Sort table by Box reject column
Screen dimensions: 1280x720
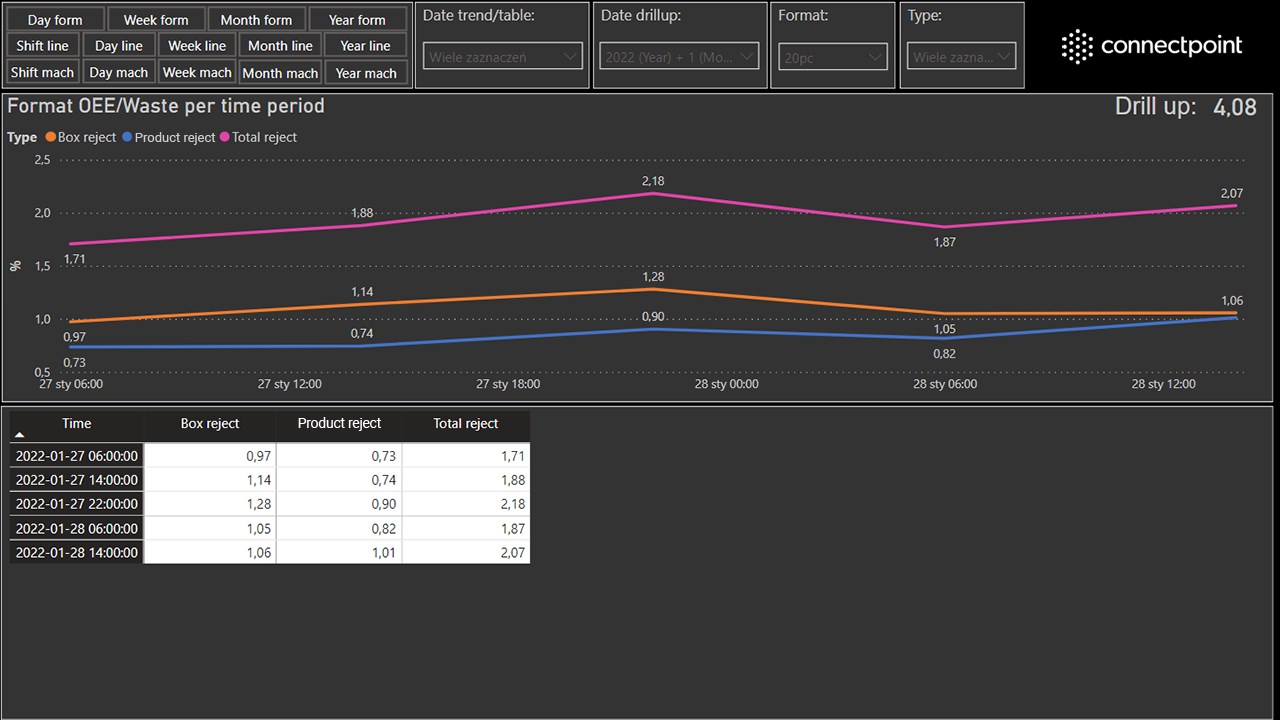[210, 424]
